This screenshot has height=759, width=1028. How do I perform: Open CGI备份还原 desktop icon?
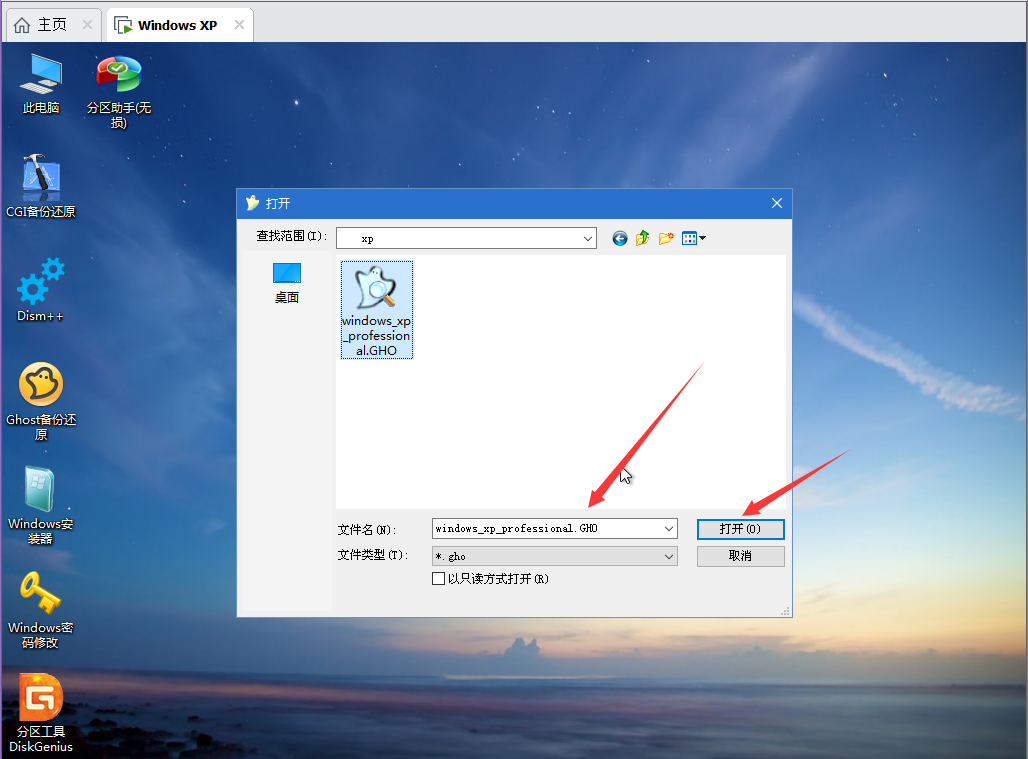(41, 186)
